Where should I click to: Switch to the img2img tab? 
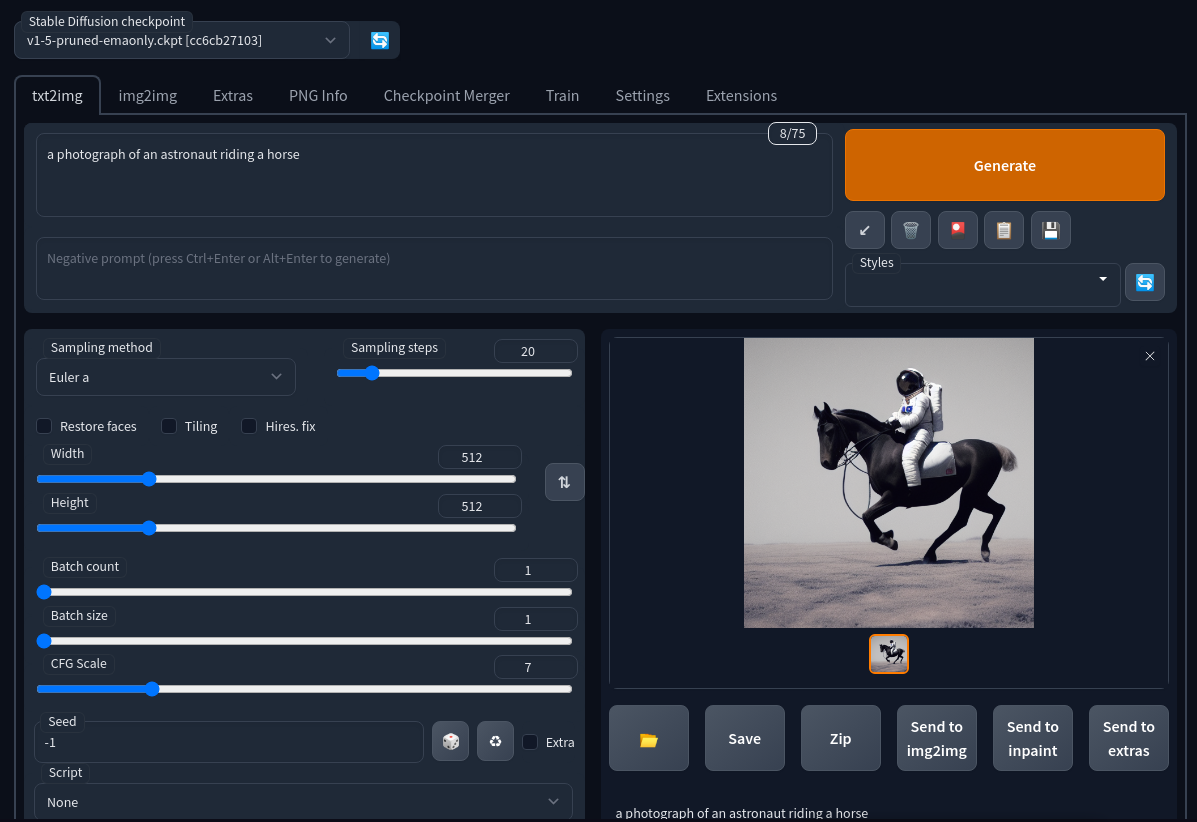click(x=148, y=96)
